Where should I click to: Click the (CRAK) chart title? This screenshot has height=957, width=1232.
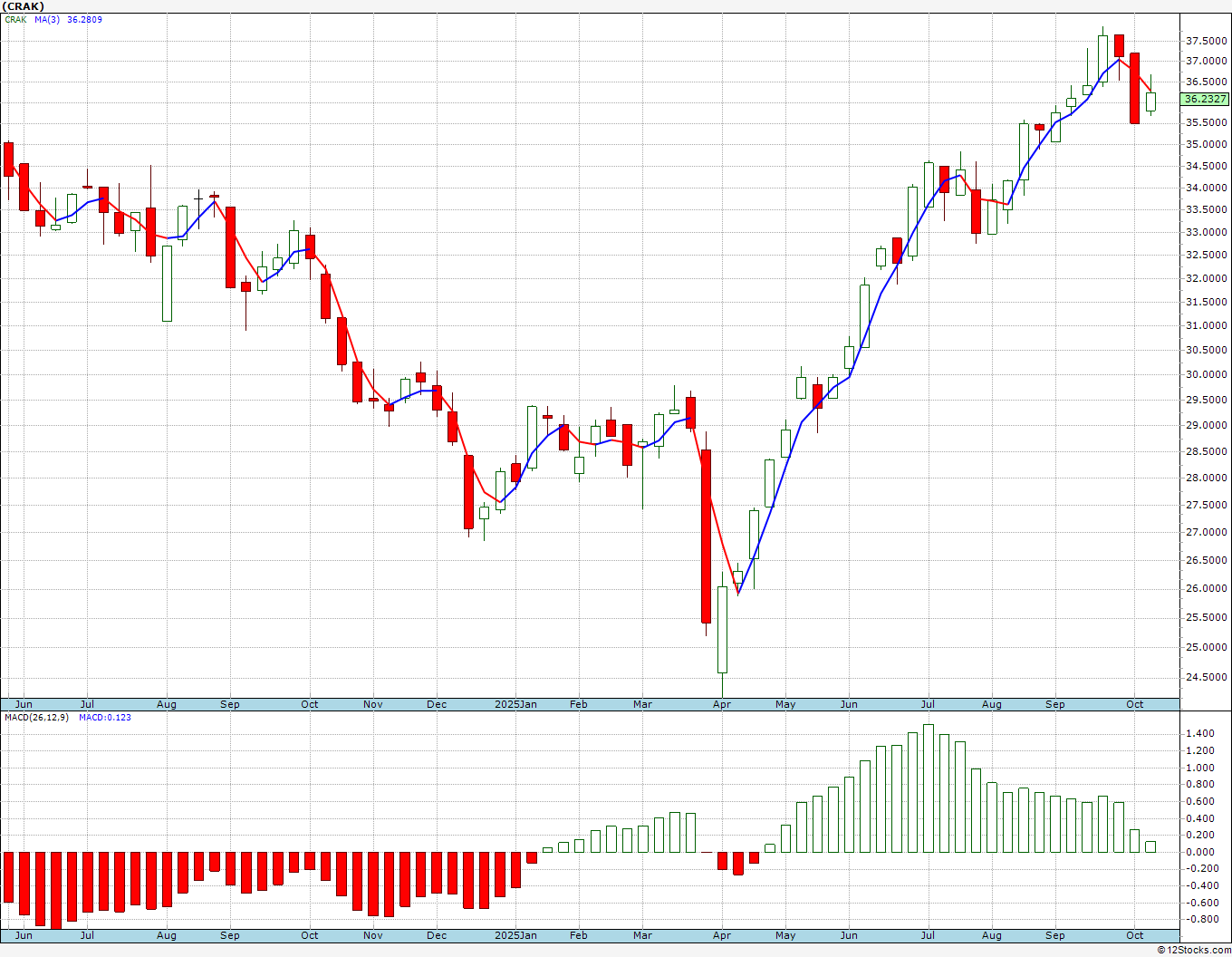pyautogui.click(x=24, y=6)
